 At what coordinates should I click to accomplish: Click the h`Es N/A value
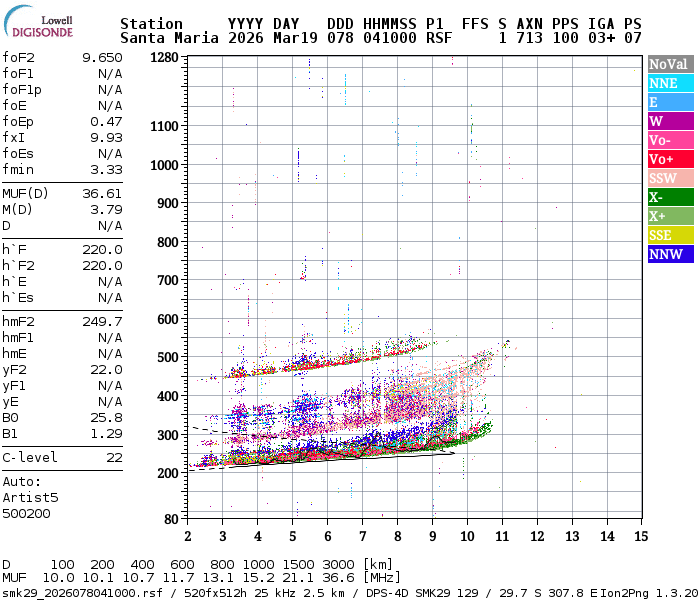pyautogui.click(x=110, y=297)
